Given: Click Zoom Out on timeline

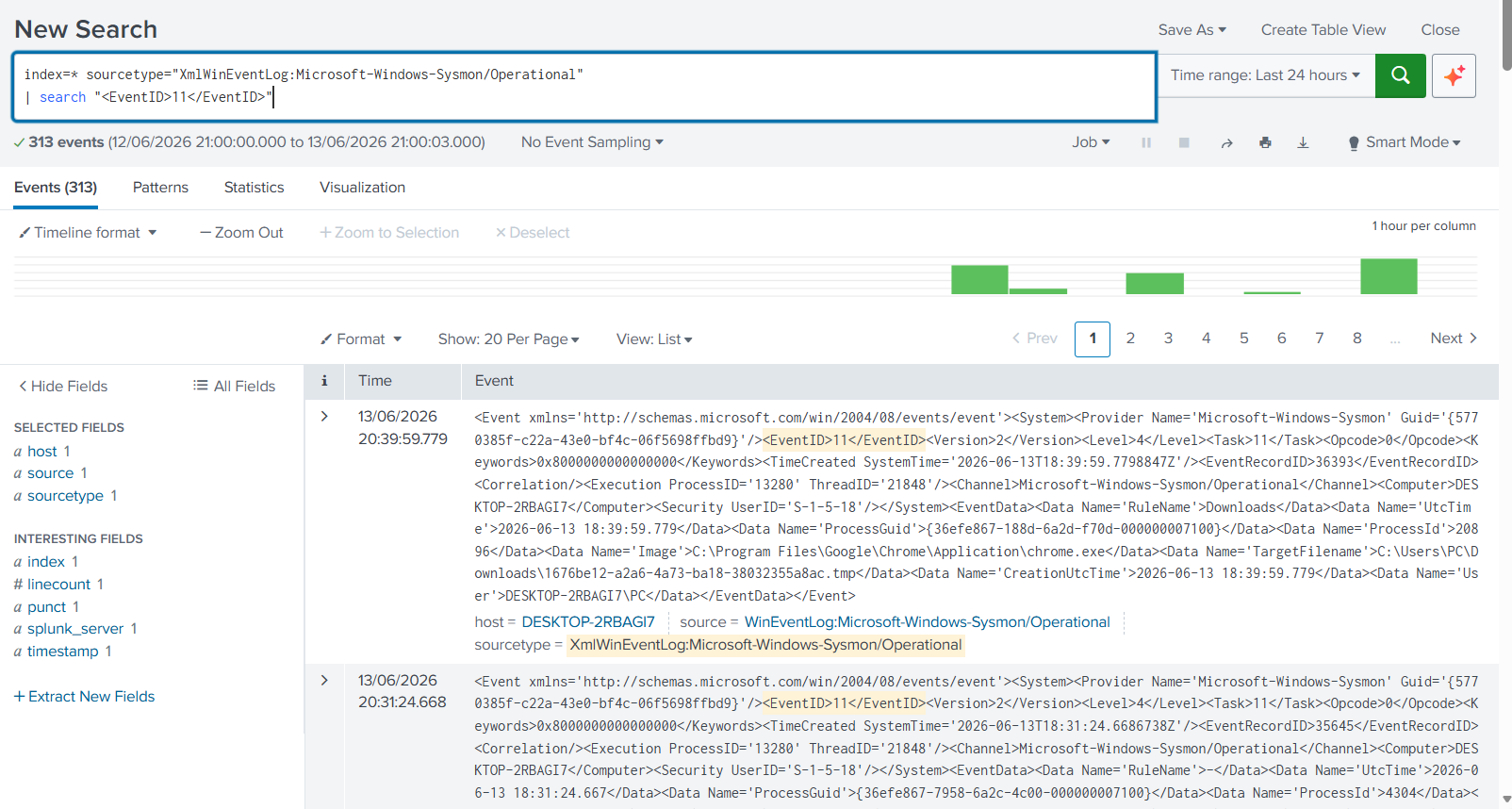Looking at the screenshot, I should tap(241, 233).
